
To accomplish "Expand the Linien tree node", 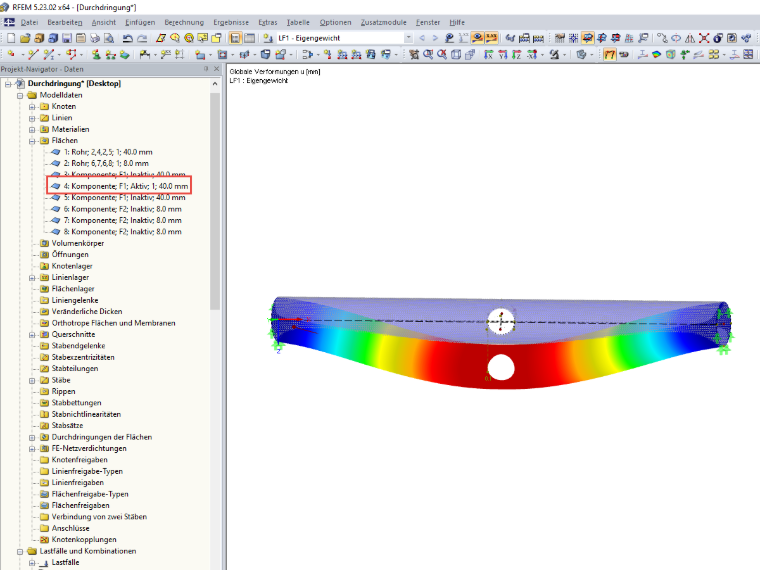I will pyautogui.click(x=32, y=118).
